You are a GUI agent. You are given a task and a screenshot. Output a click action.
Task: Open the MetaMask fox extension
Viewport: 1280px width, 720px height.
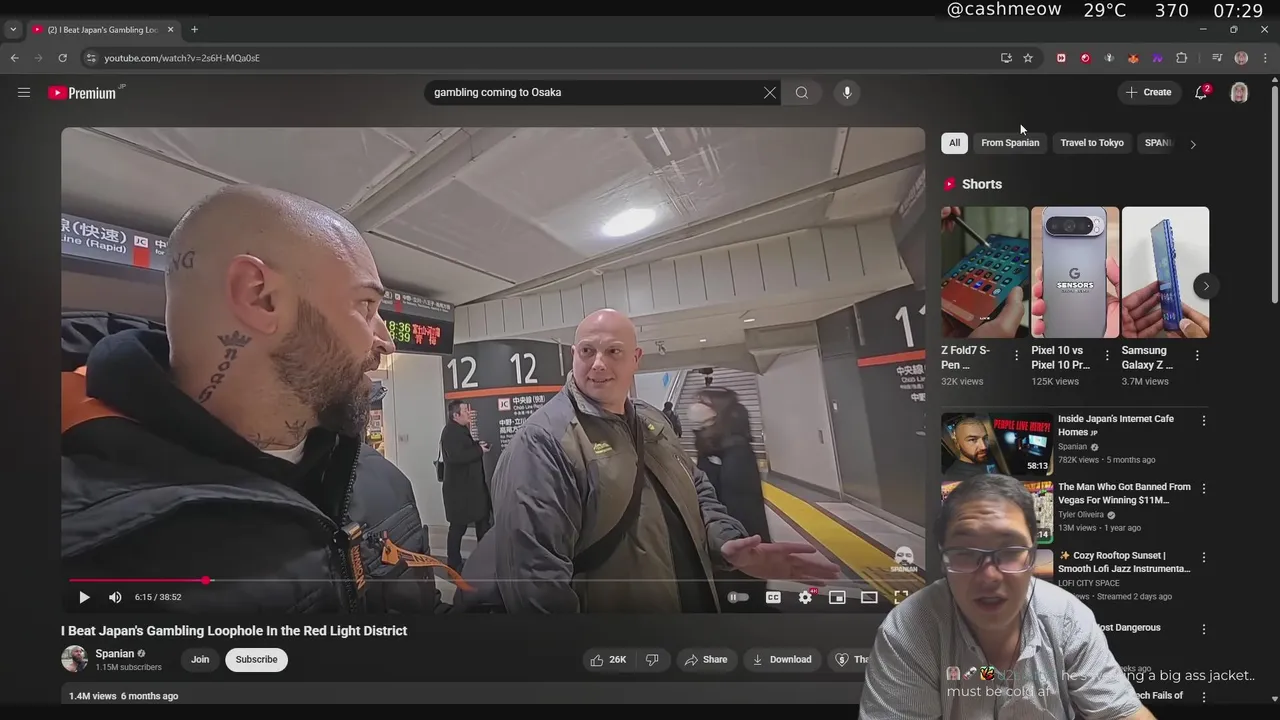click(1133, 58)
